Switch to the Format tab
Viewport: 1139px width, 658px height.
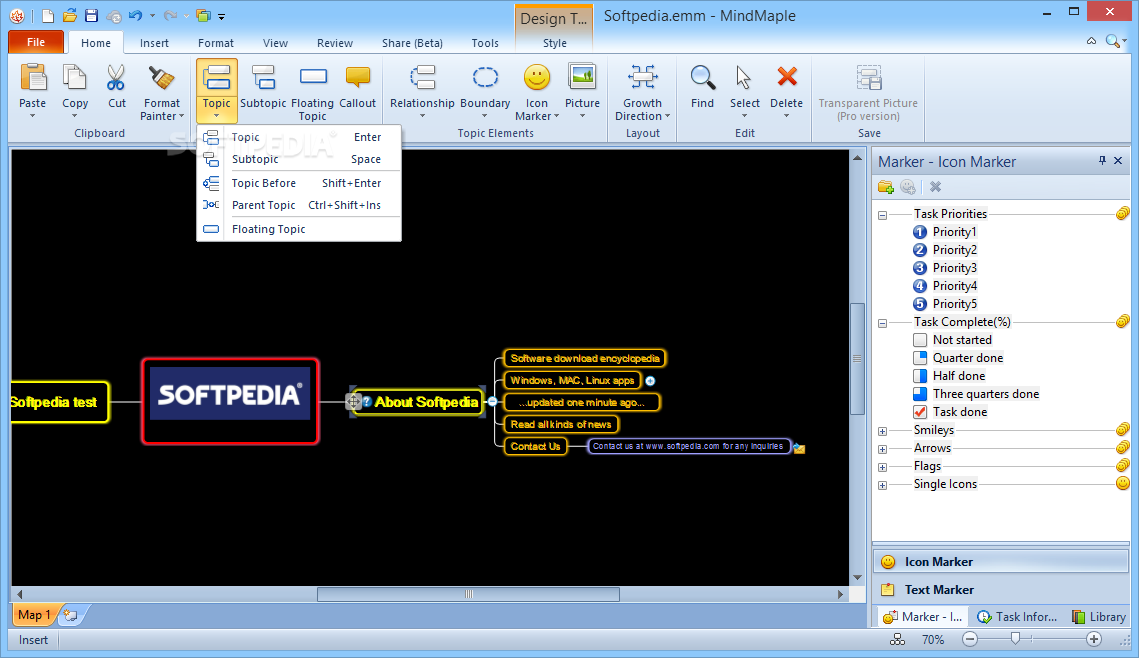pos(216,43)
